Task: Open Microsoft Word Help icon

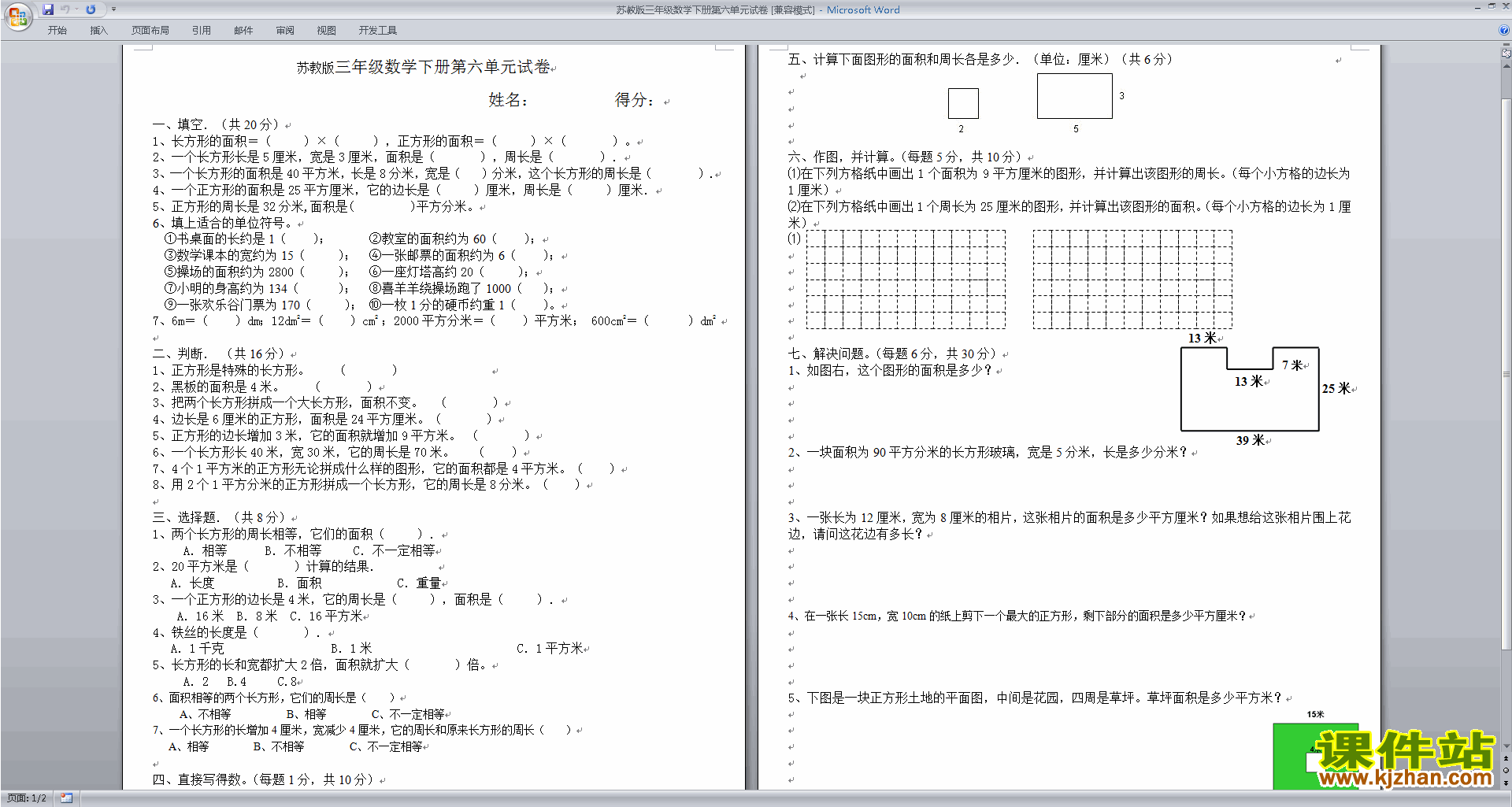Action: tap(1503, 30)
